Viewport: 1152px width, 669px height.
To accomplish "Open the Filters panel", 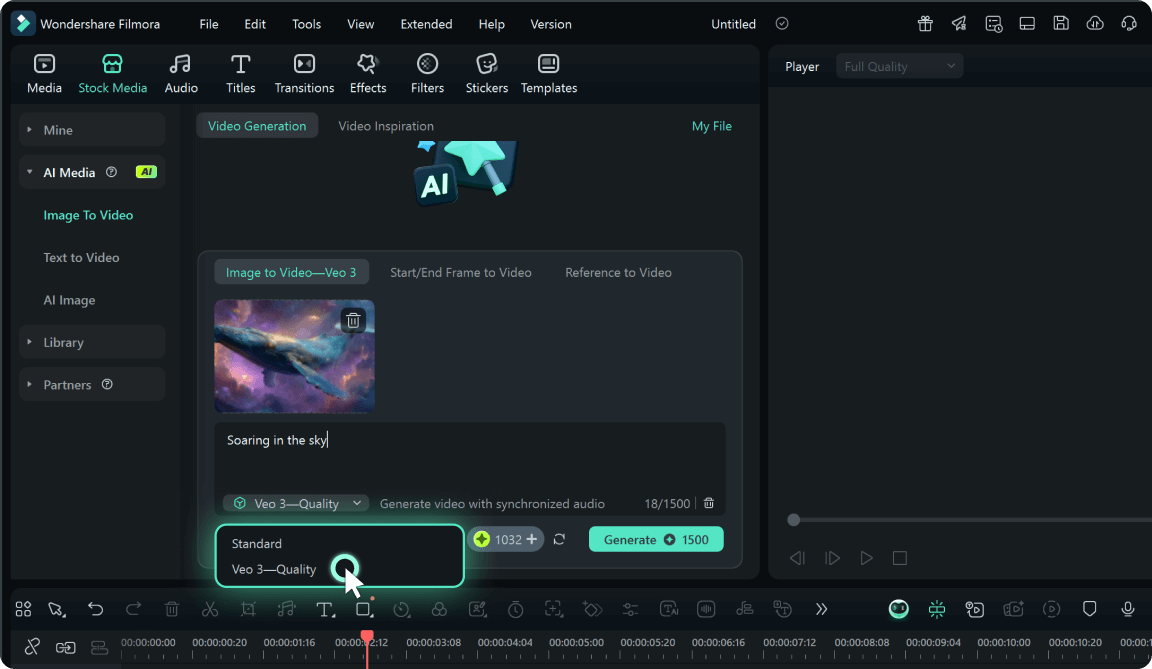I will pyautogui.click(x=427, y=73).
